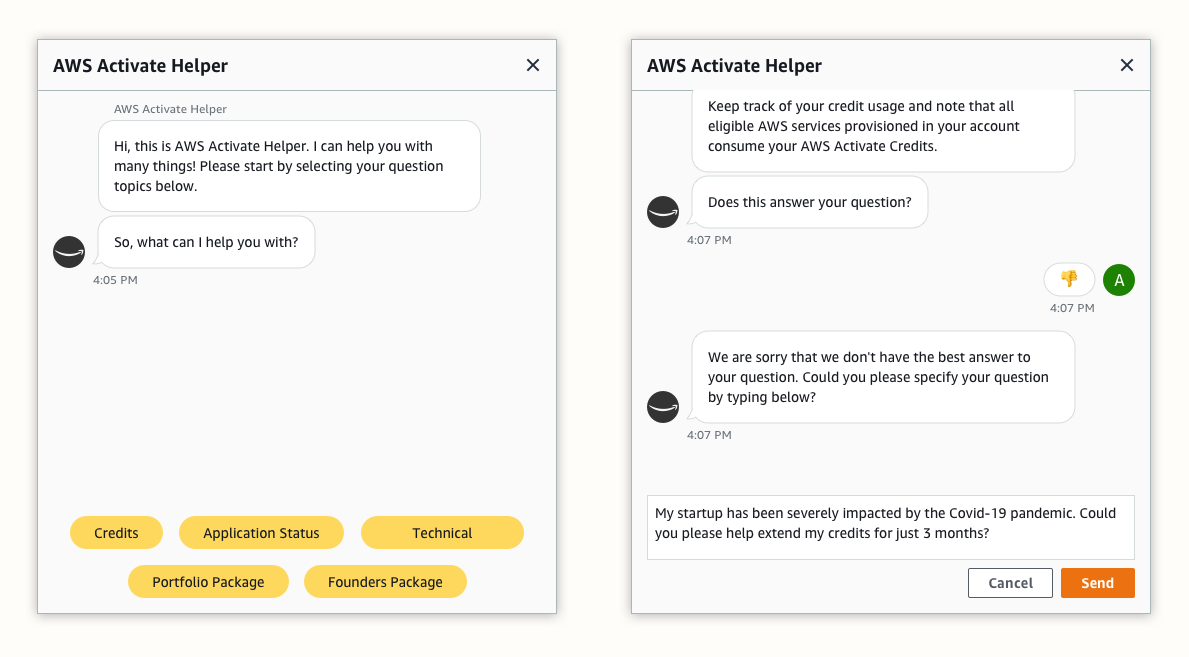1189x657 pixels.
Task: Click inside the message typing field
Action: pos(890,525)
